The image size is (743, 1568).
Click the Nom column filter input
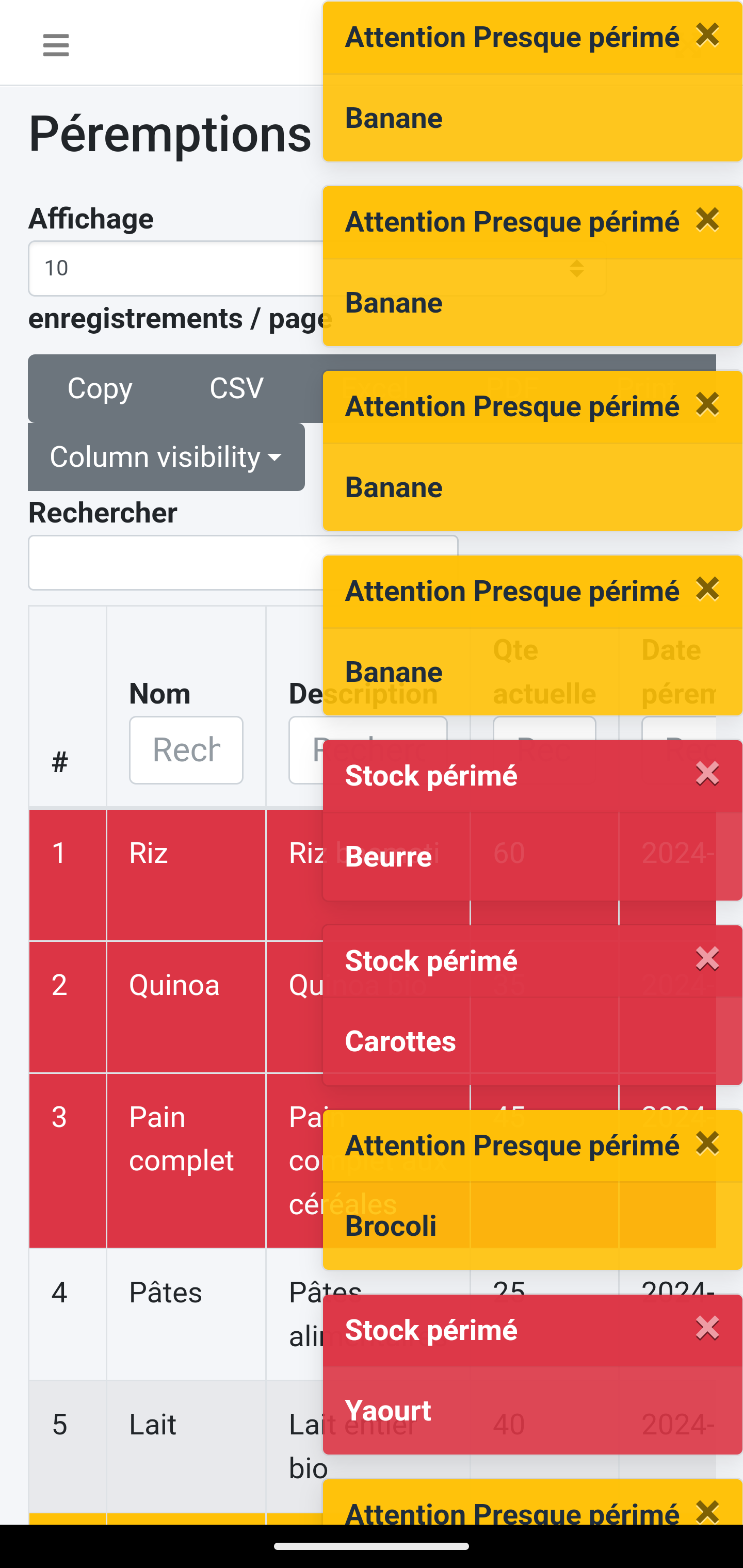(186, 750)
